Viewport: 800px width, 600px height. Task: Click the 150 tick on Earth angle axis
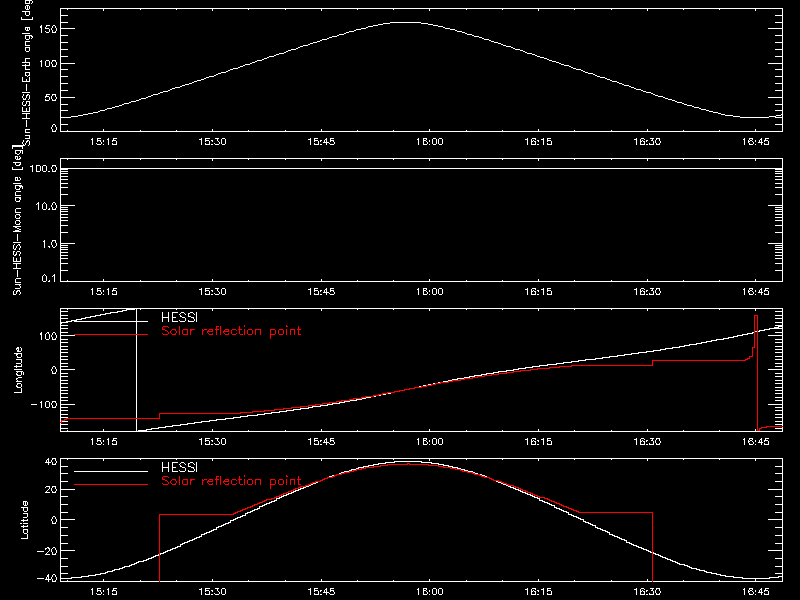50,29
